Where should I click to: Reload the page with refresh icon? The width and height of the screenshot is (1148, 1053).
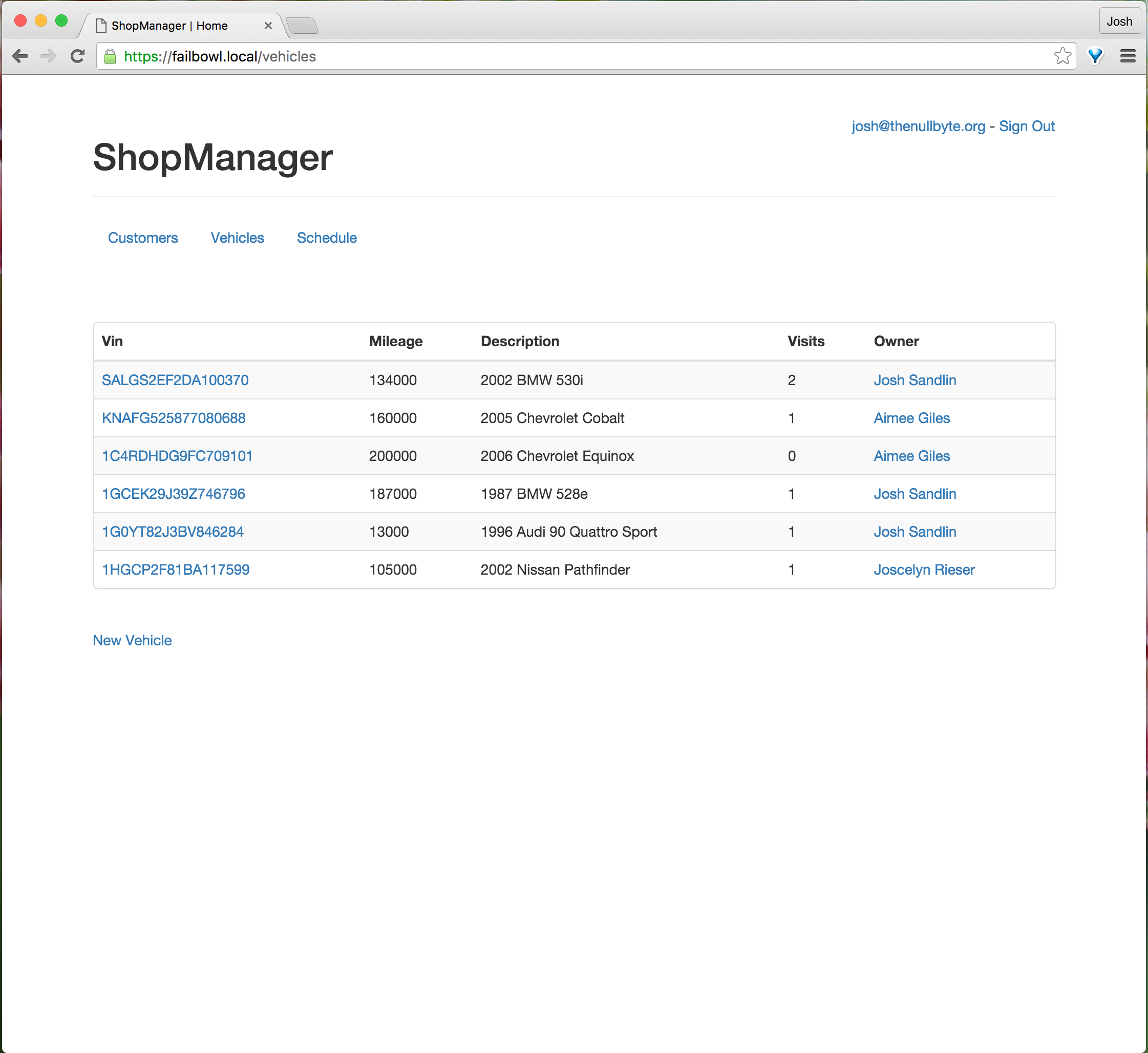tap(77, 56)
